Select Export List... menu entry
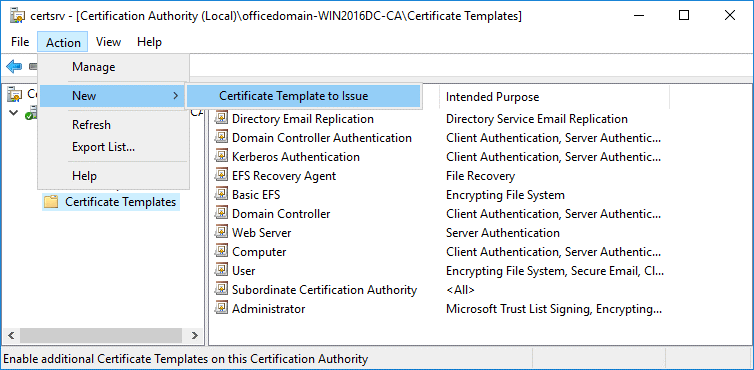 coord(112,147)
